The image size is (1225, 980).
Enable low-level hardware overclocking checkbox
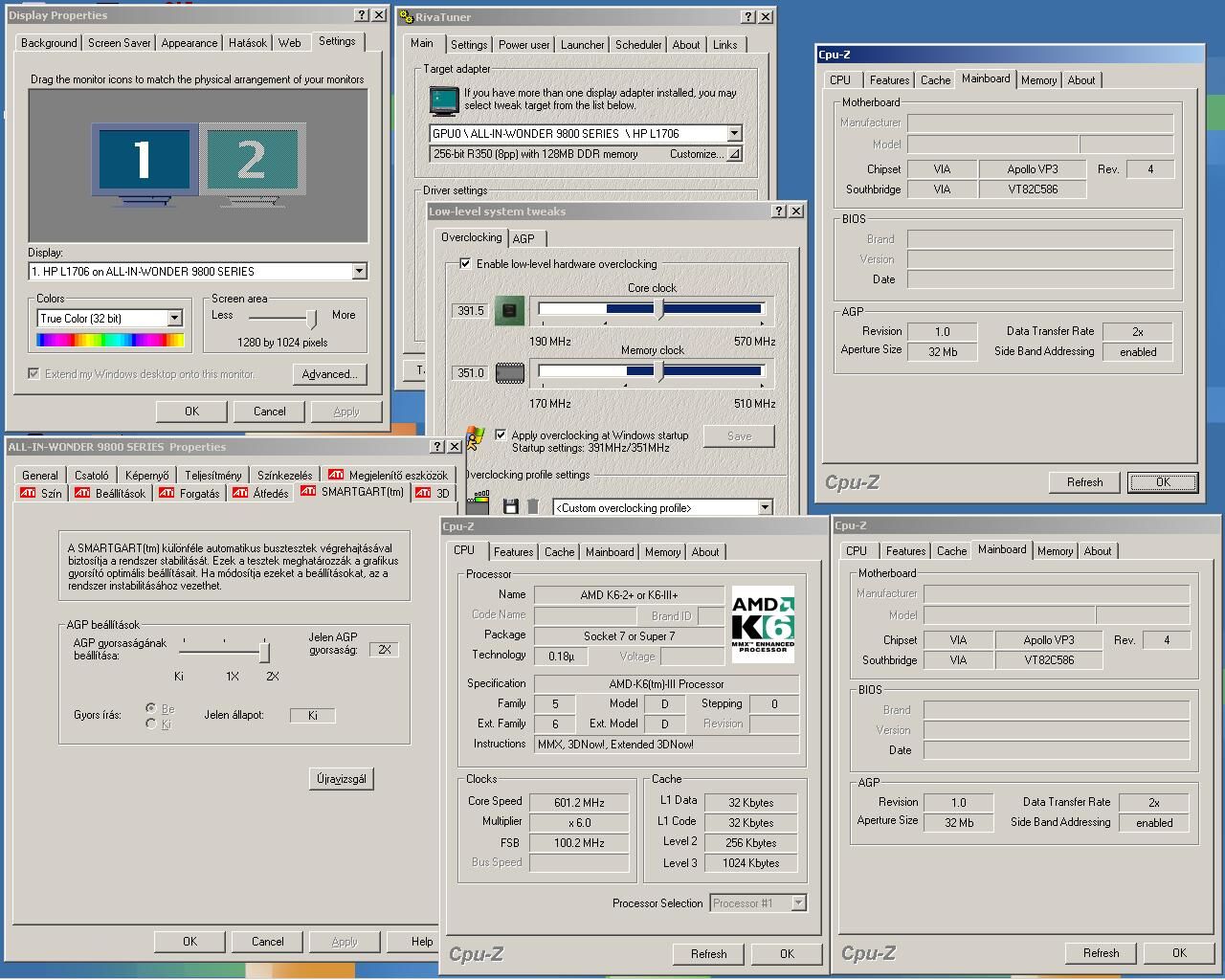[466, 263]
